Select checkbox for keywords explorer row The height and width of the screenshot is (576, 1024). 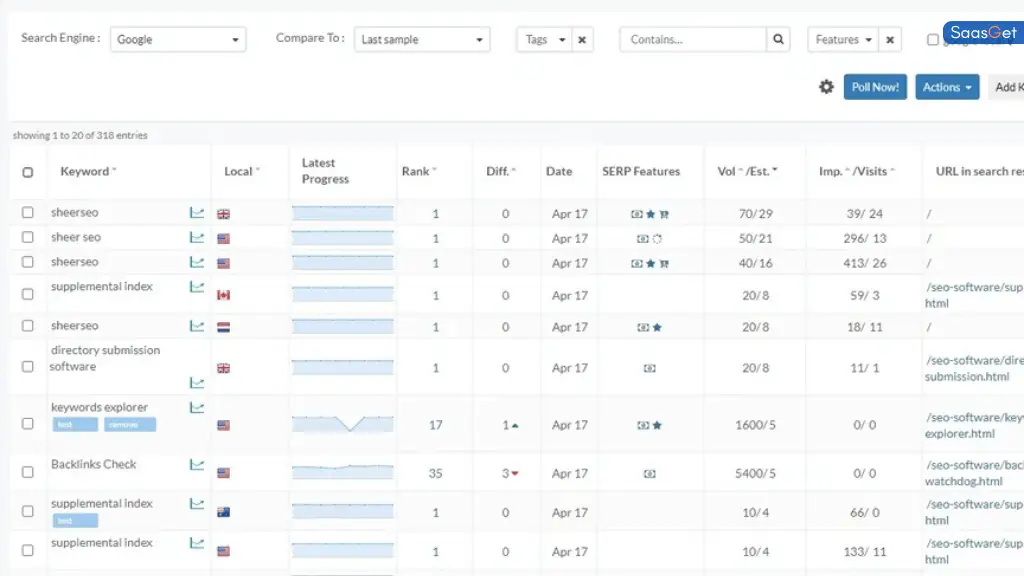(28, 424)
